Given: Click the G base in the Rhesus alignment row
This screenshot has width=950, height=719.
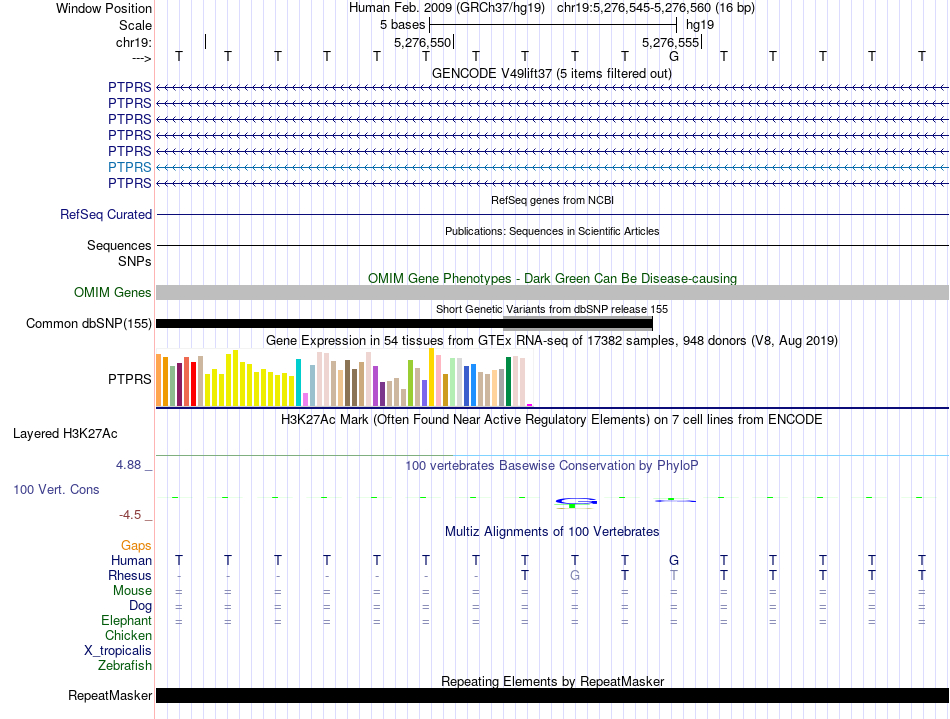Looking at the screenshot, I should [x=575, y=575].
